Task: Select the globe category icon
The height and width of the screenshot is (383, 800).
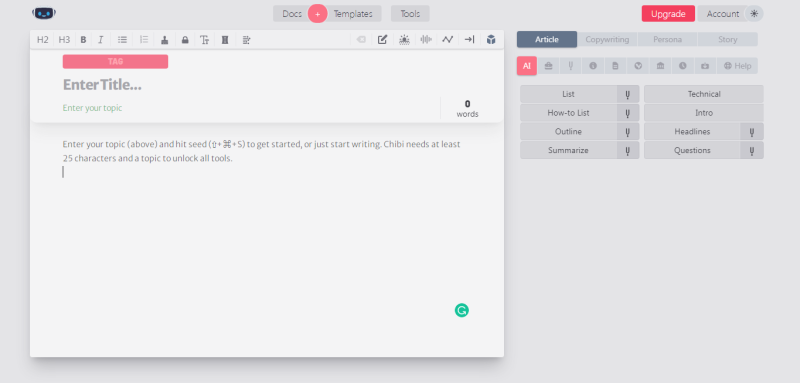Action: [638, 66]
